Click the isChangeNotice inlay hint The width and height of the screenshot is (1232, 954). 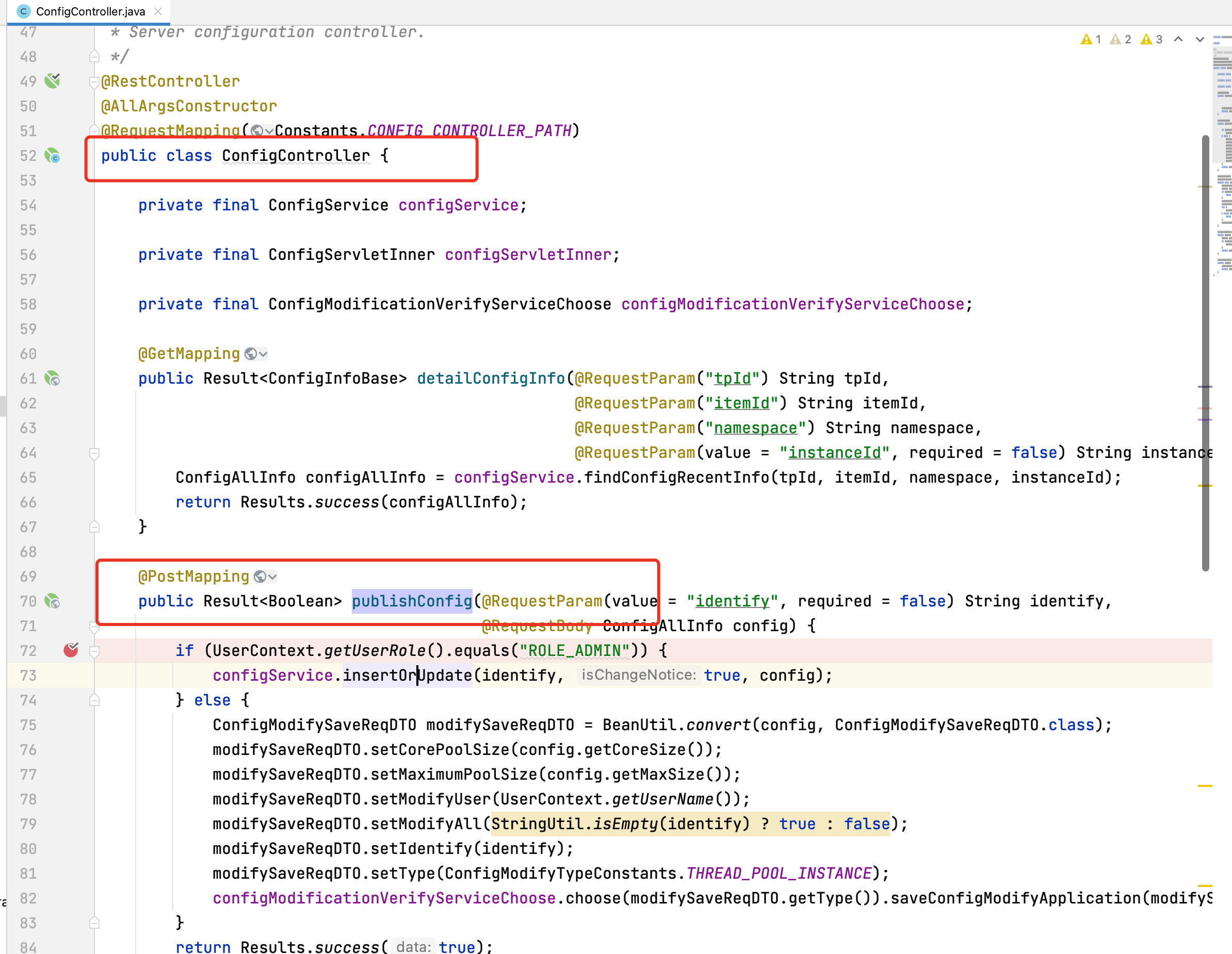point(639,675)
